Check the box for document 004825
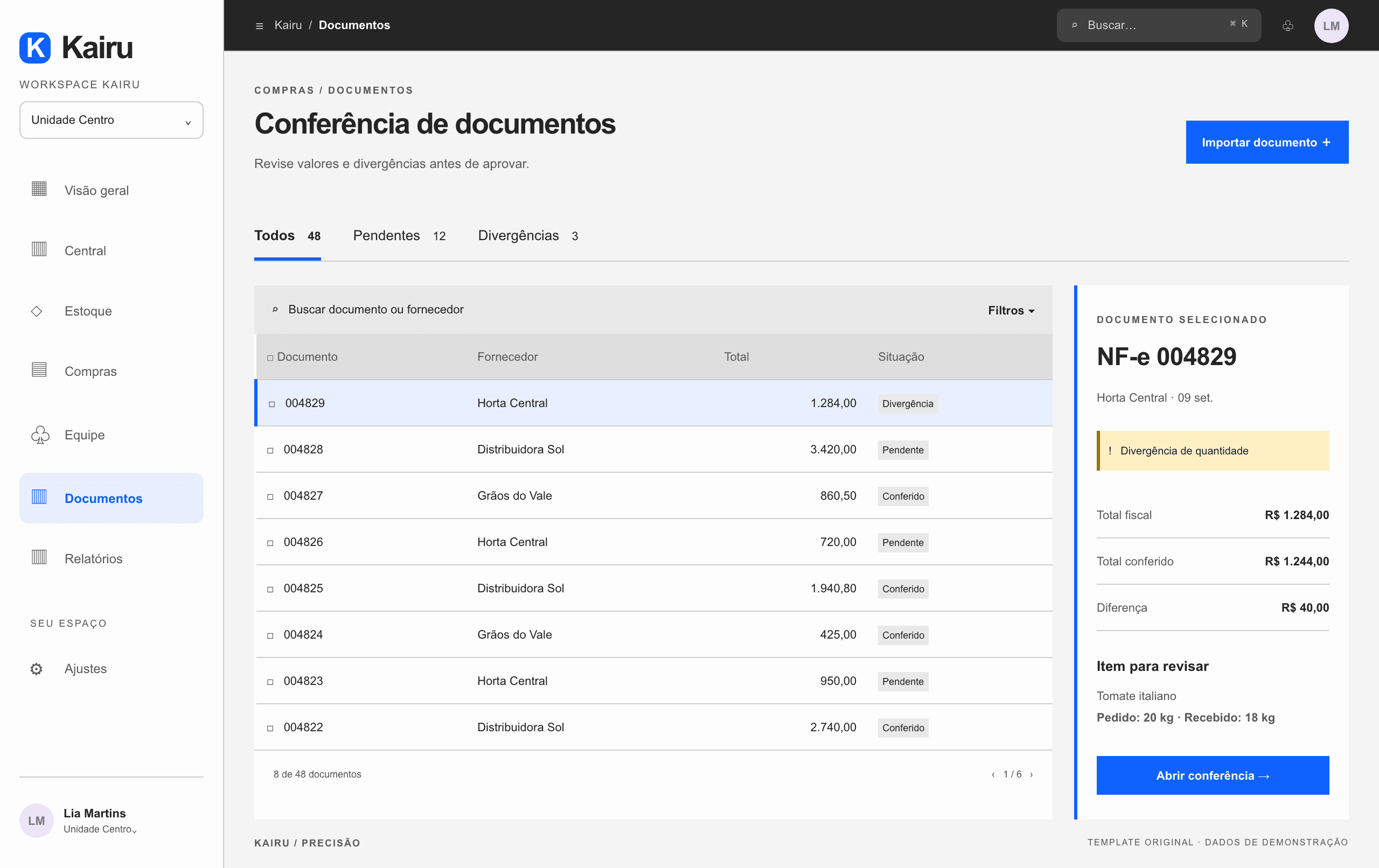1379x868 pixels. pyautogui.click(x=270, y=590)
